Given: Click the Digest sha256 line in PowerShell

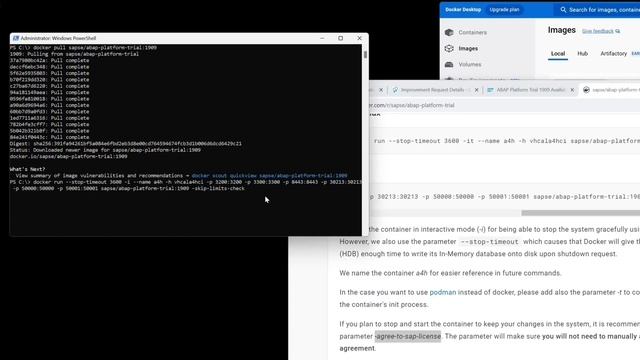Looking at the screenshot, I should pyautogui.click(x=125, y=144).
